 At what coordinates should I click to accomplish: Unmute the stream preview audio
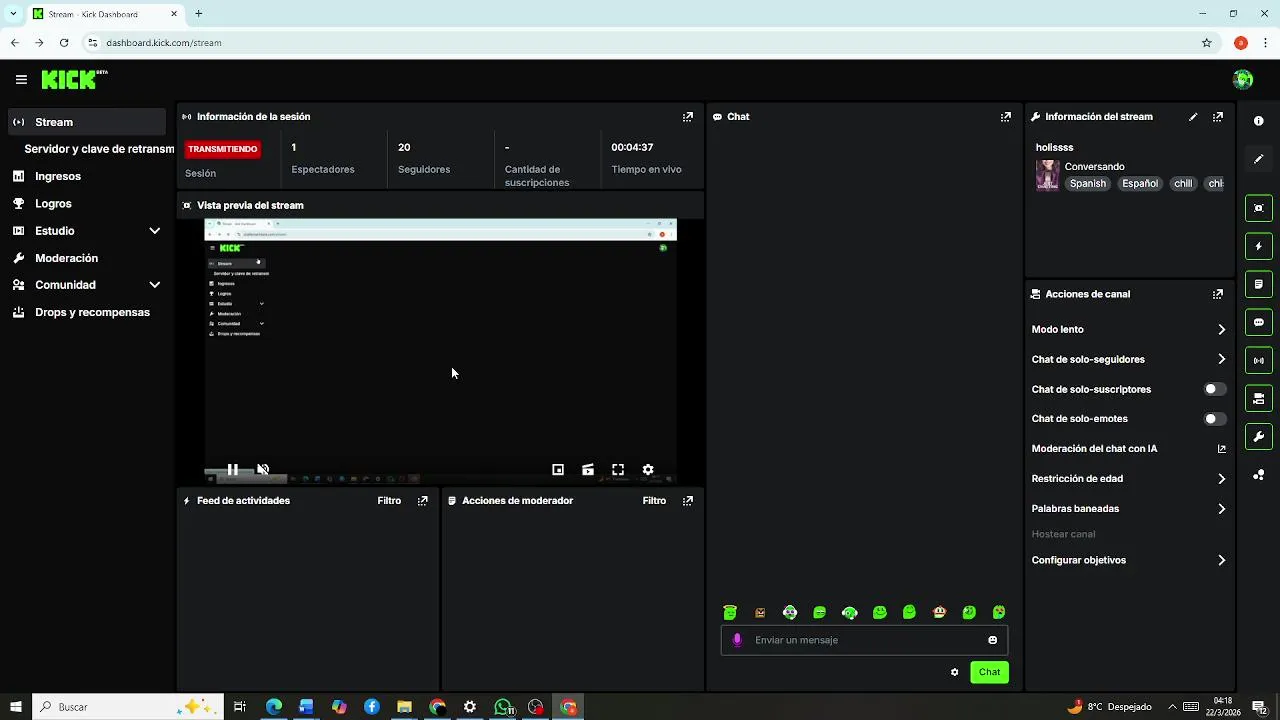263,469
